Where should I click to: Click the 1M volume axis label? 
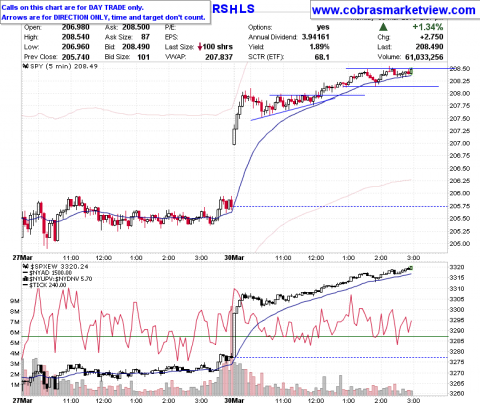[x=15, y=385]
